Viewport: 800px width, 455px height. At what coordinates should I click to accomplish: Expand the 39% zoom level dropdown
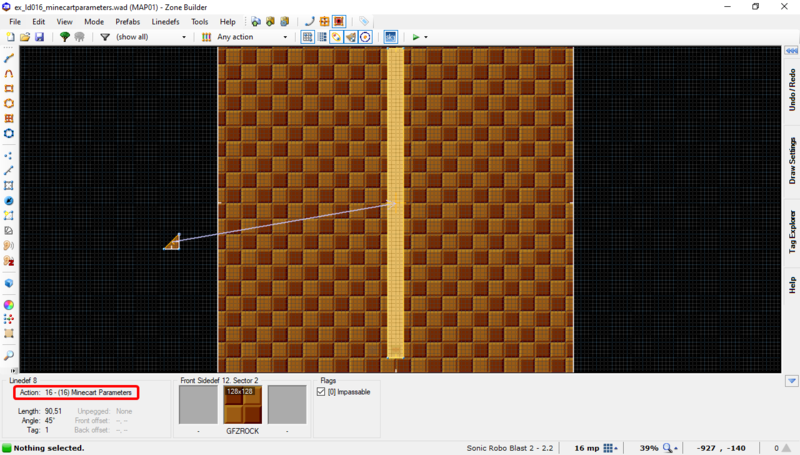click(669, 447)
